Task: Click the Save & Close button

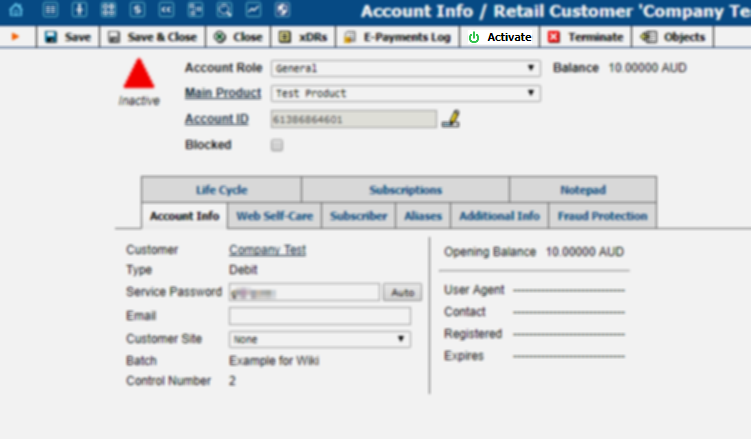Action: [152, 37]
